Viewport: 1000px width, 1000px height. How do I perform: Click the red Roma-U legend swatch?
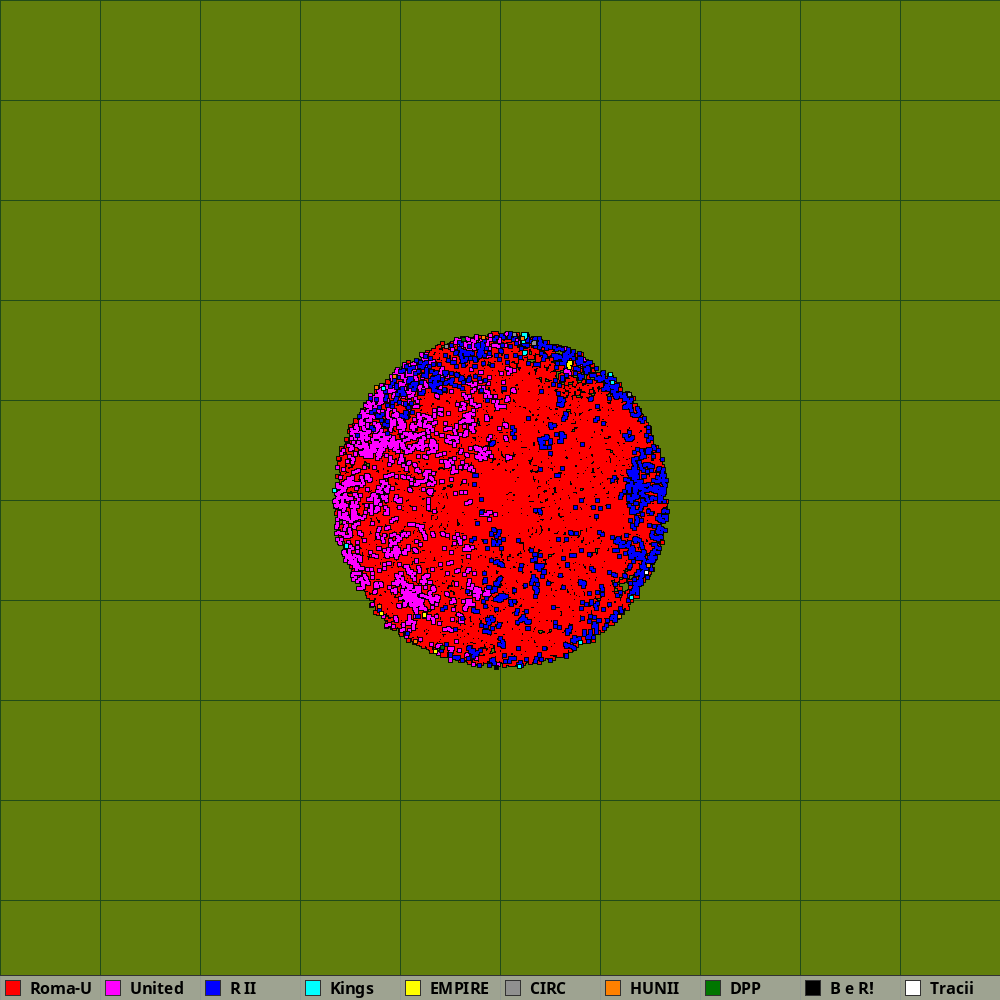tap(13, 988)
